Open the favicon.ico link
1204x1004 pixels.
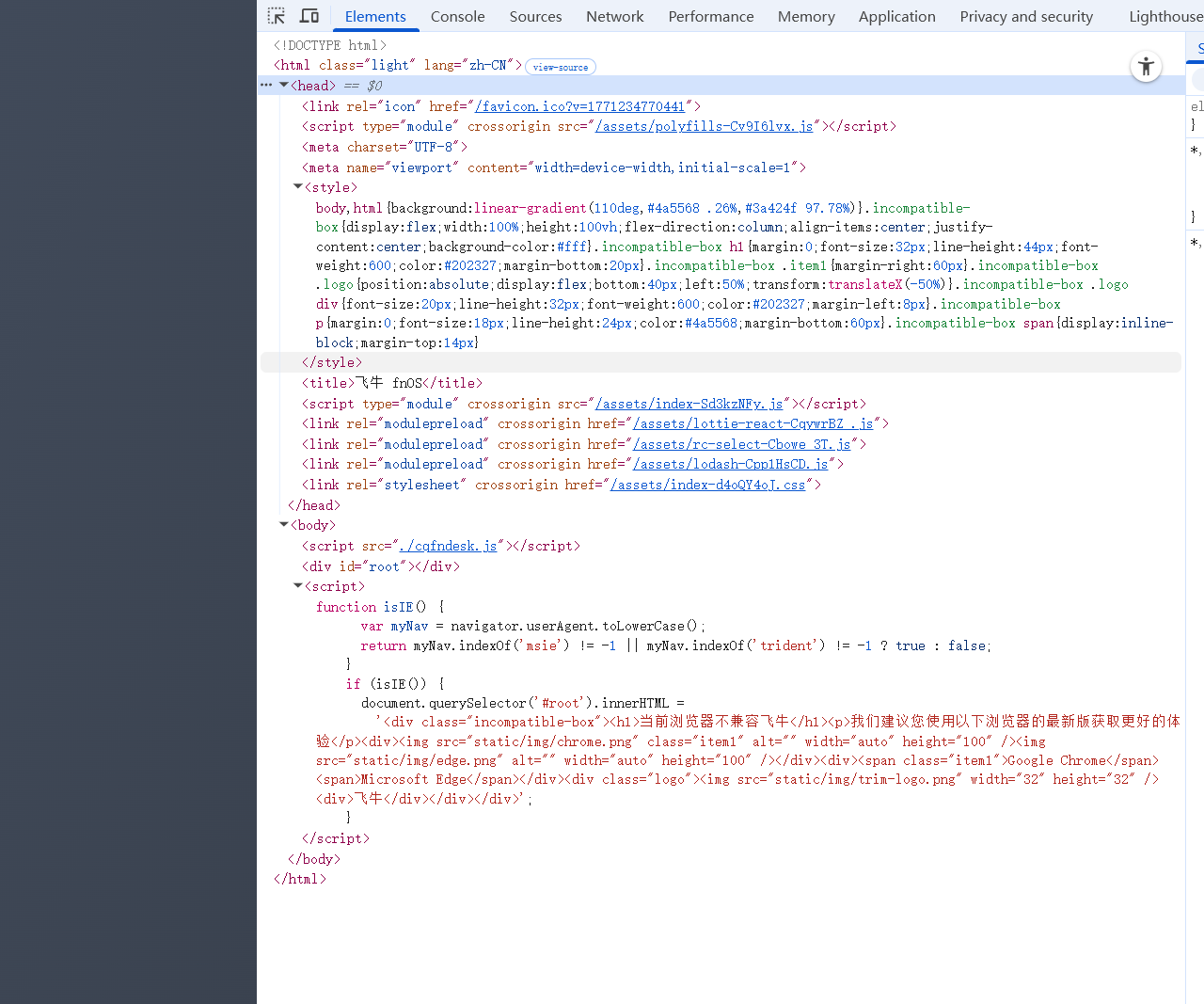(x=579, y=106)
